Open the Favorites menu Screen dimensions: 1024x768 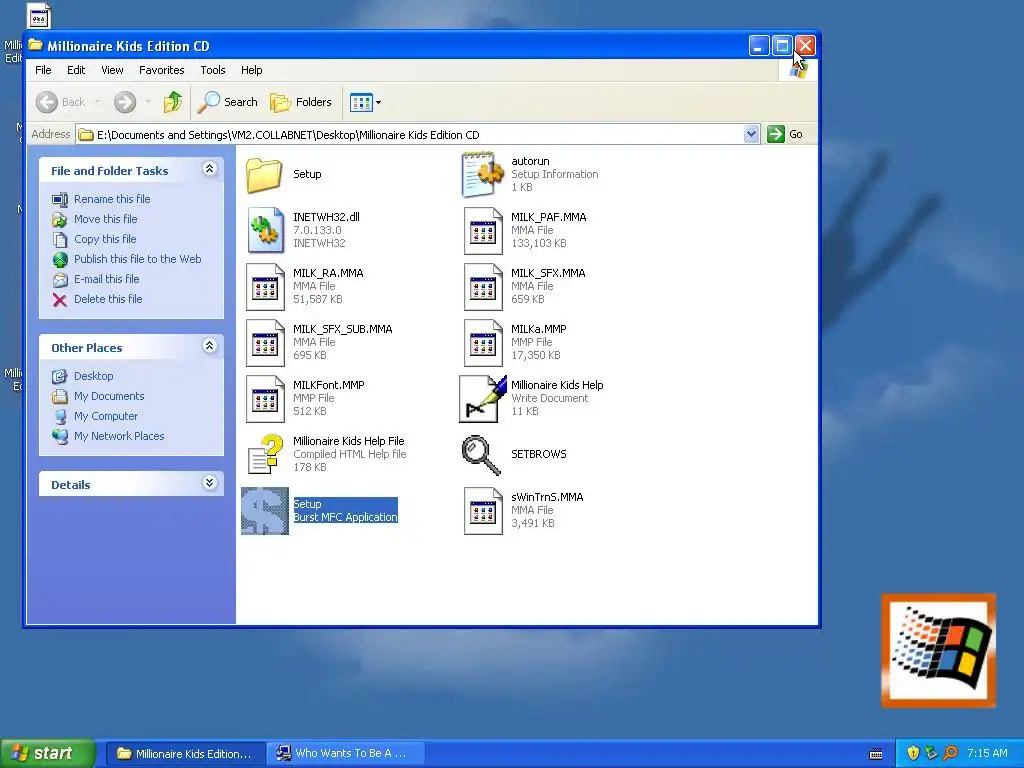pyautogui.click(x=161, y=70)
